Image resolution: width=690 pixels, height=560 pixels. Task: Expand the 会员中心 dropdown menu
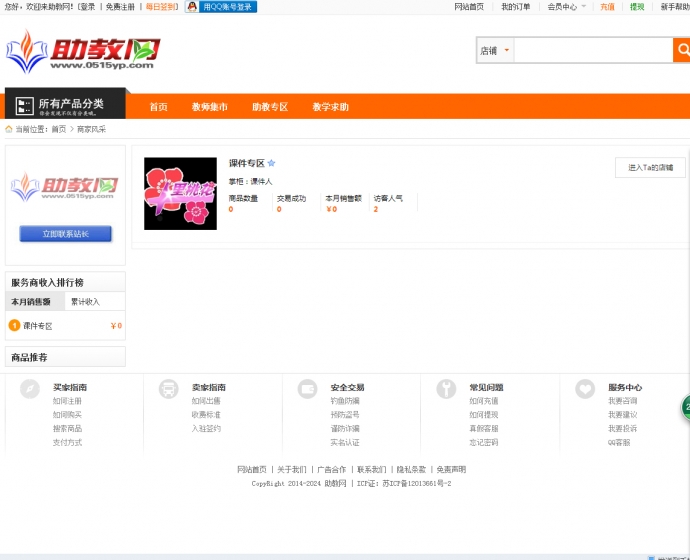(566, 7)
